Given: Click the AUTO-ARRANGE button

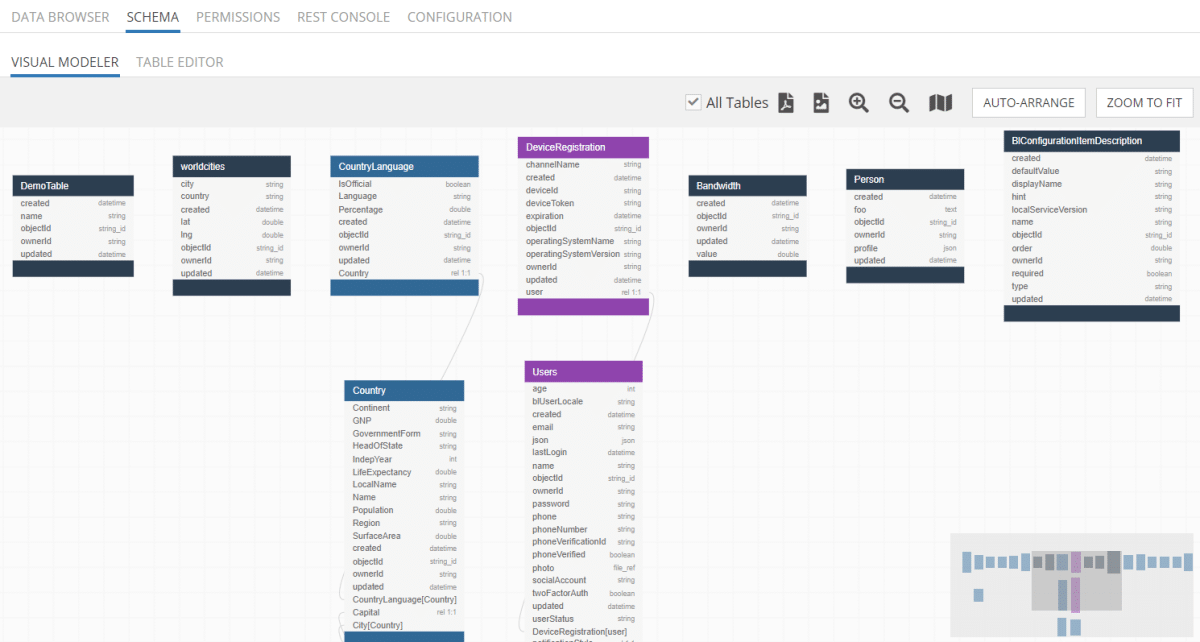Looking at the screenshot, I should 1029,102.
